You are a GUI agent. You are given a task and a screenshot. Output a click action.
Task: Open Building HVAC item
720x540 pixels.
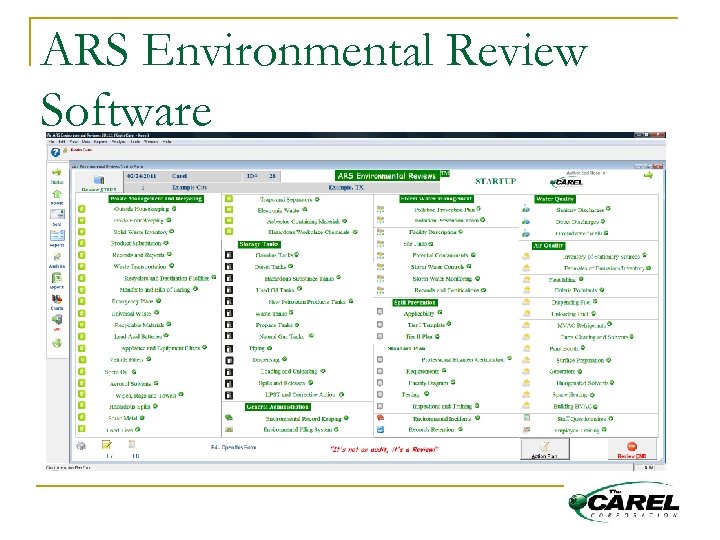pyautogui.click(x=573, y=406)
